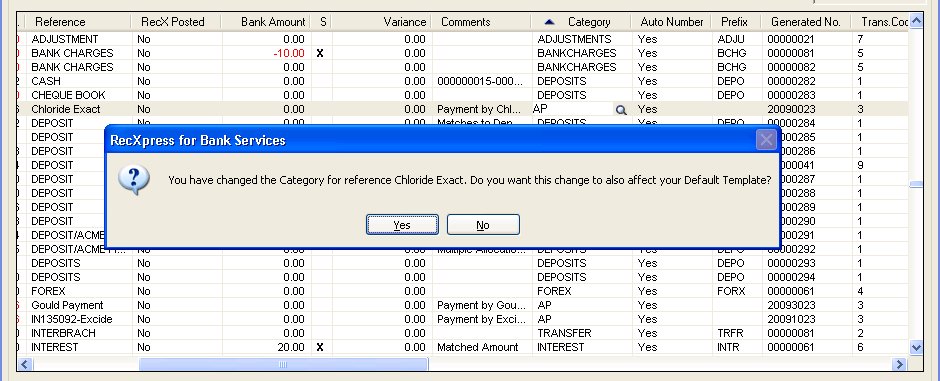
Task: Click the Auto Number column header
Action: click(x=671, y=22)
